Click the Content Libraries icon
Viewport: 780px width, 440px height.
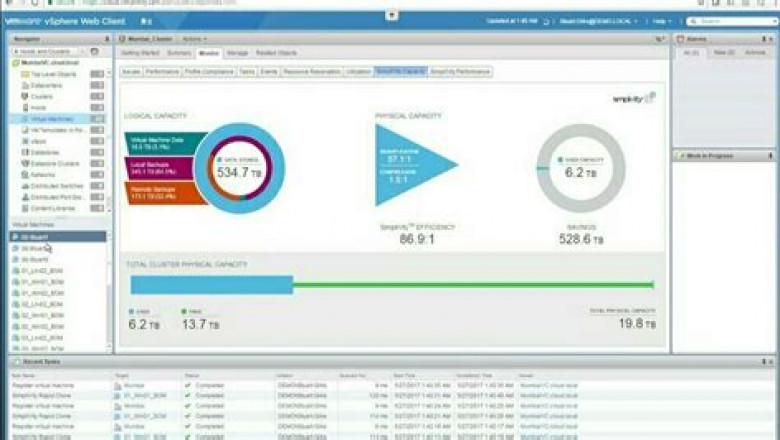pos(22,207)
